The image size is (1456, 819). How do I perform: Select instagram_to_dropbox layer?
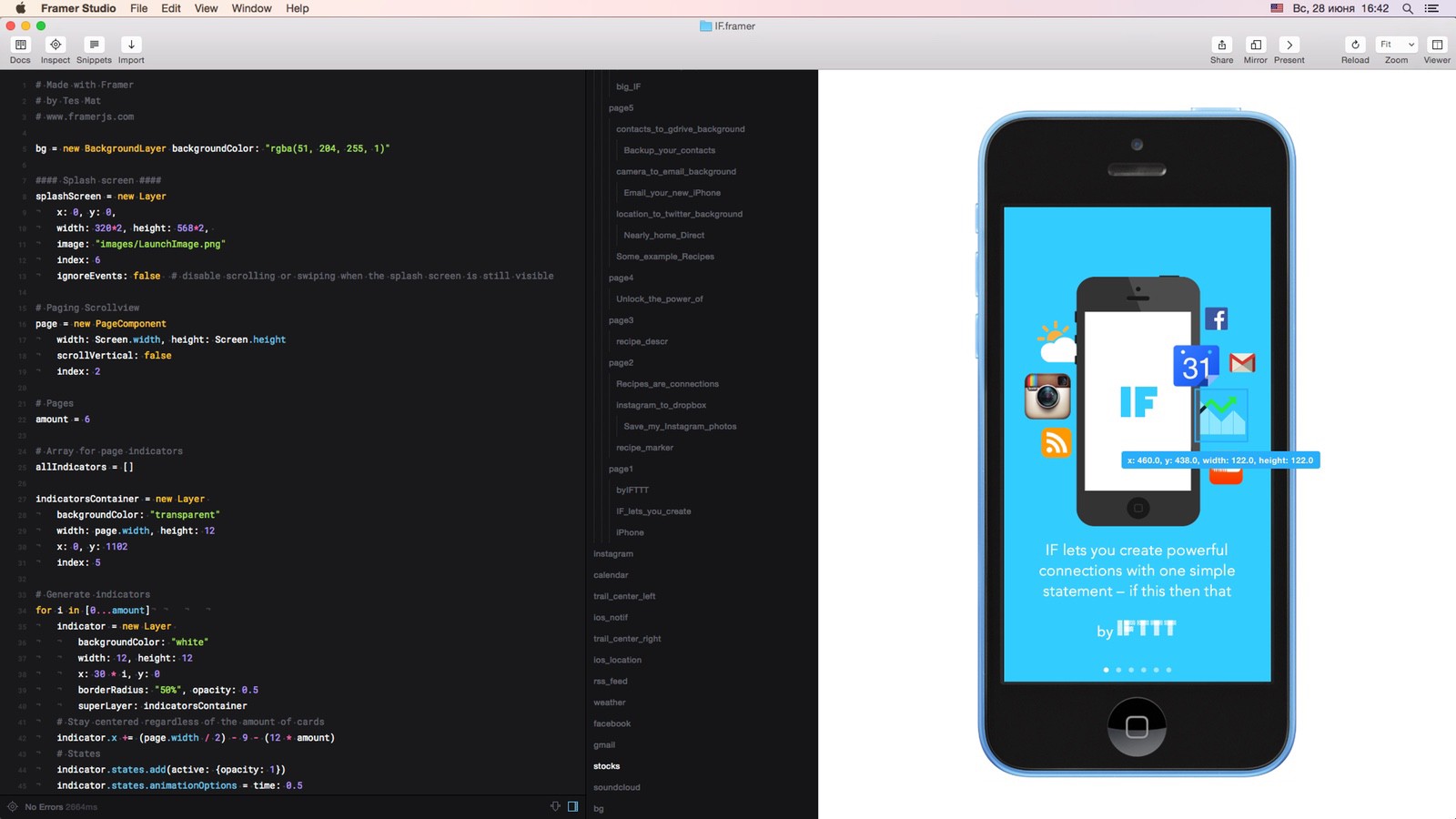(661, 405)
